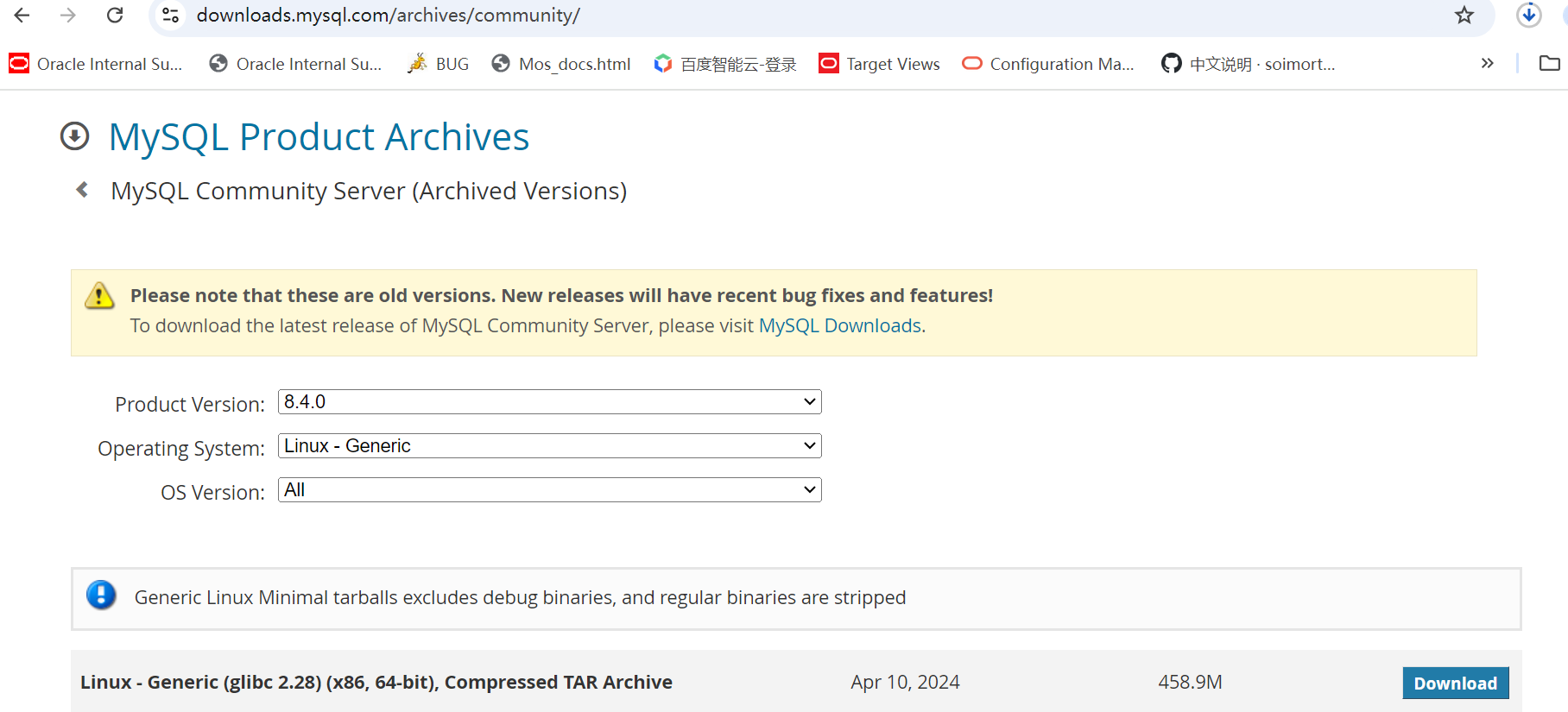Open the browser downloads icon
Image resolution: width=1568 pixels, height=712 pixels.
click(x=1528, y=15)
